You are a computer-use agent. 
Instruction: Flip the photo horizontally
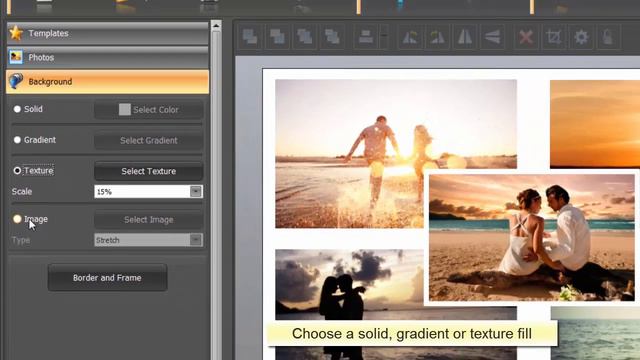tap(464, 37)
